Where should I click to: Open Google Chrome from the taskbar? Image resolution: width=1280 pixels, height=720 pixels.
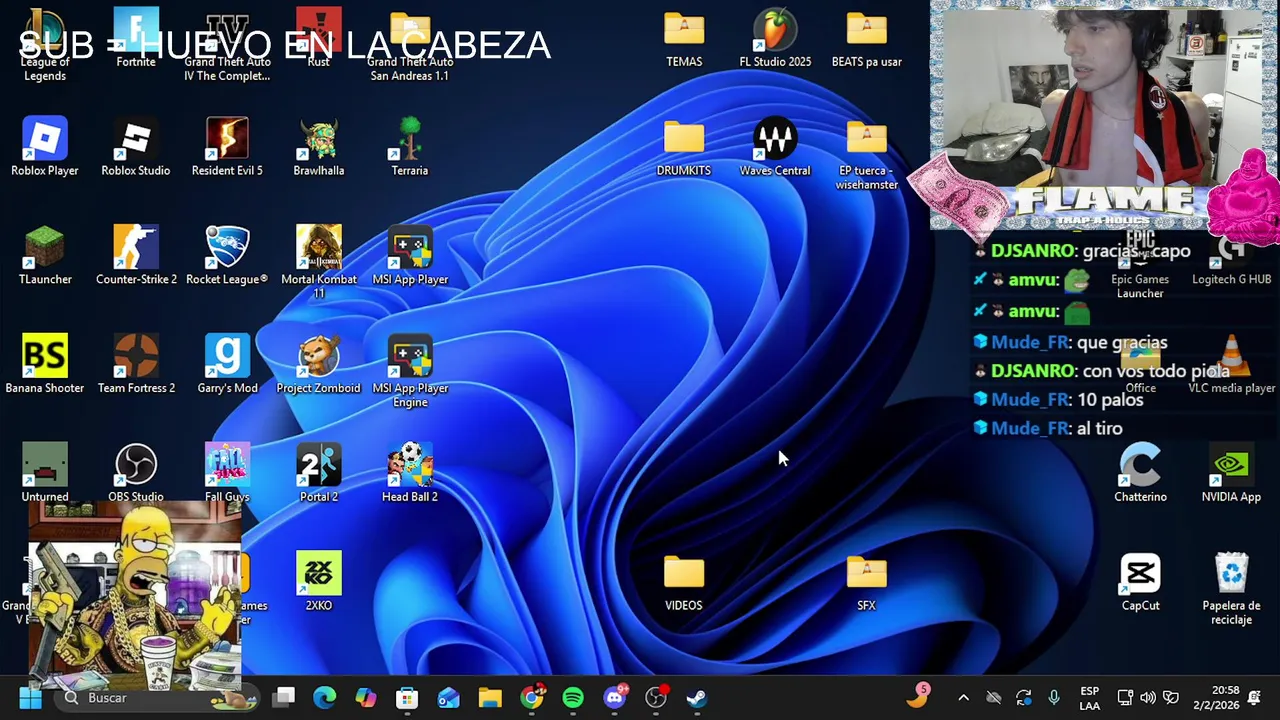tap(532, 697)
